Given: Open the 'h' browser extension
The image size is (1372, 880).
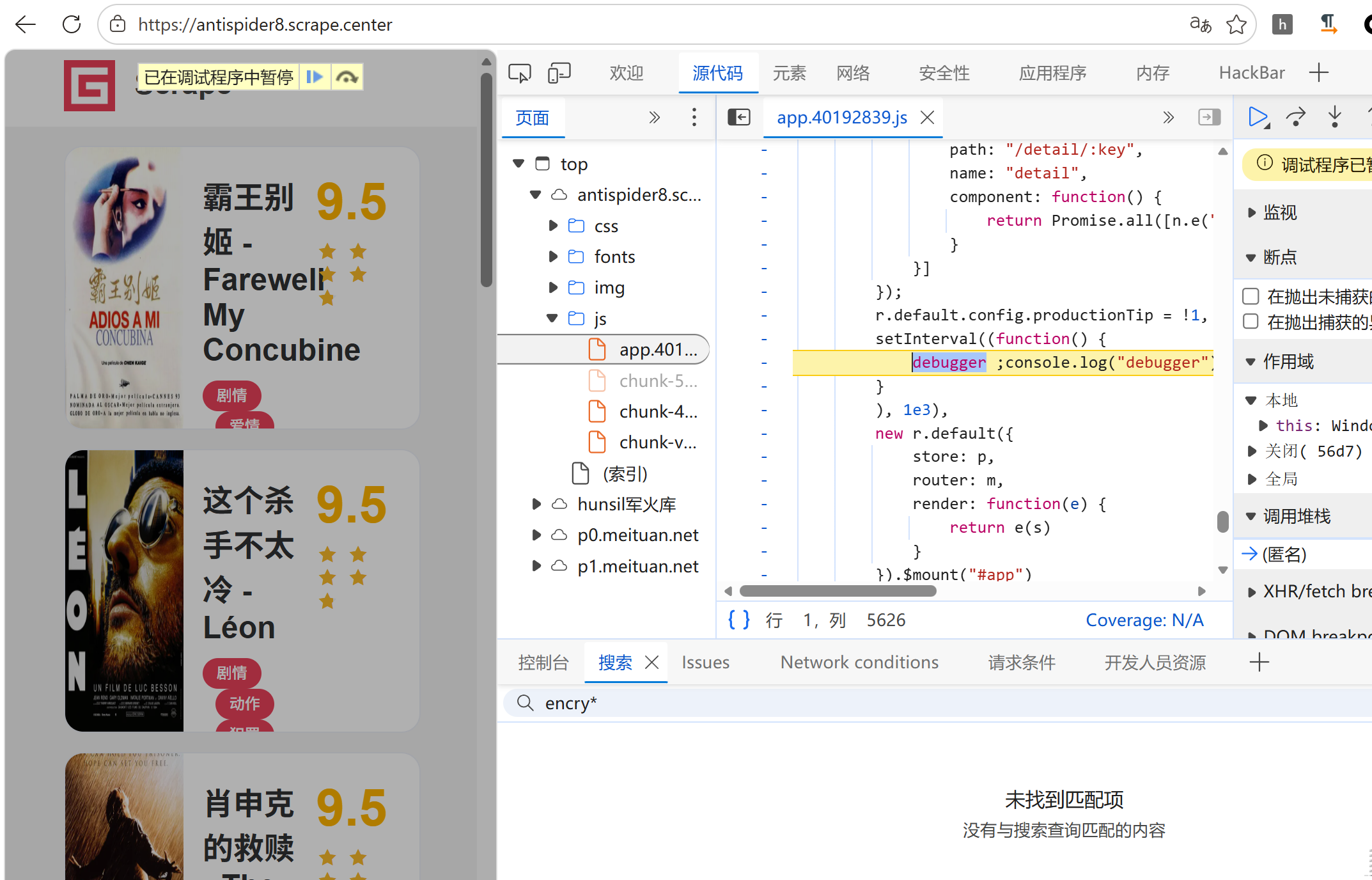Looking at the screenshot, I should (1282, 24).
